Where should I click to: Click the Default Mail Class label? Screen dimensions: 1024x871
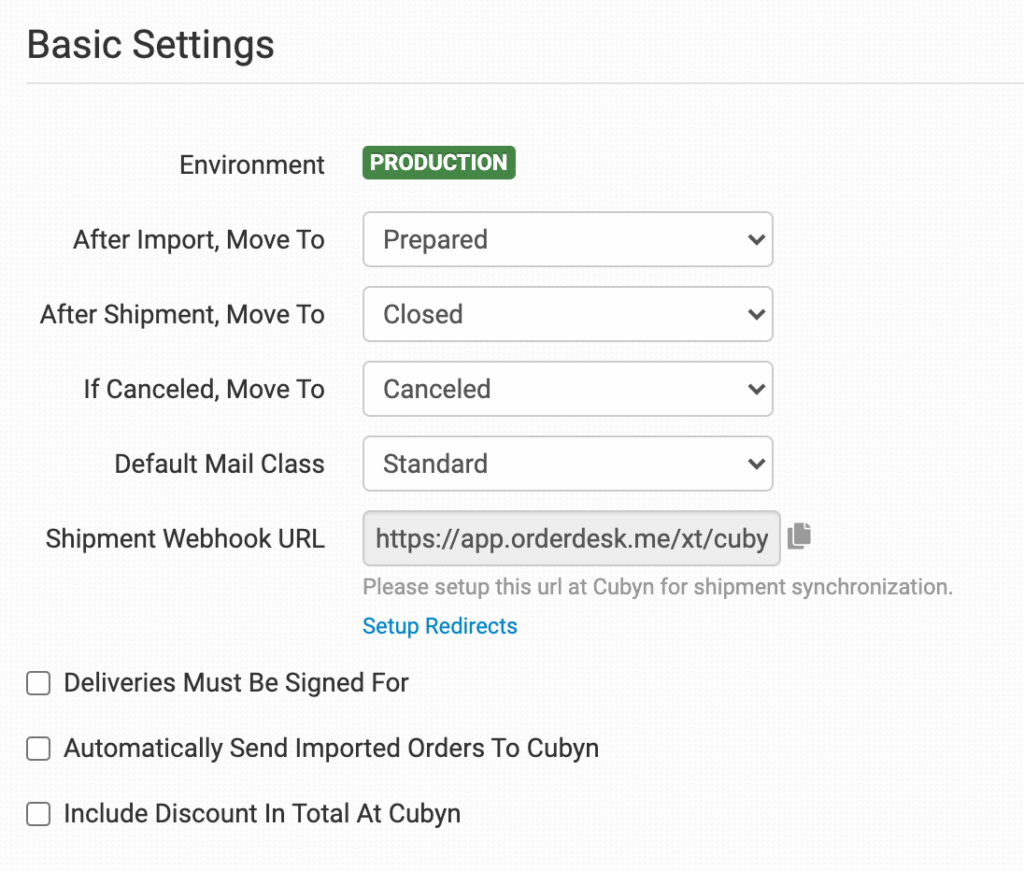click(x=219, y=464)
